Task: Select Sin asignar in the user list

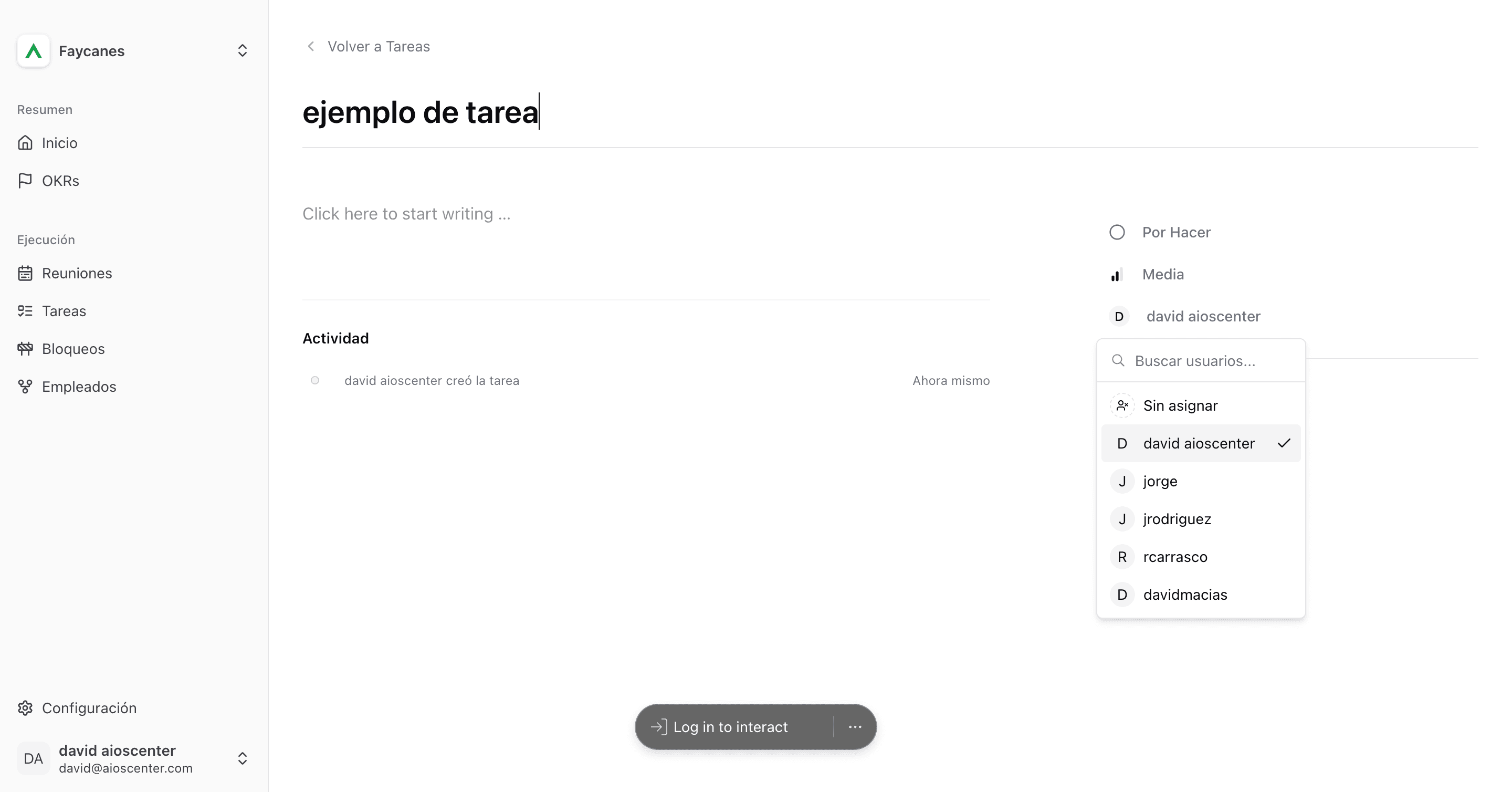Action: click(x=1201, y=405)
